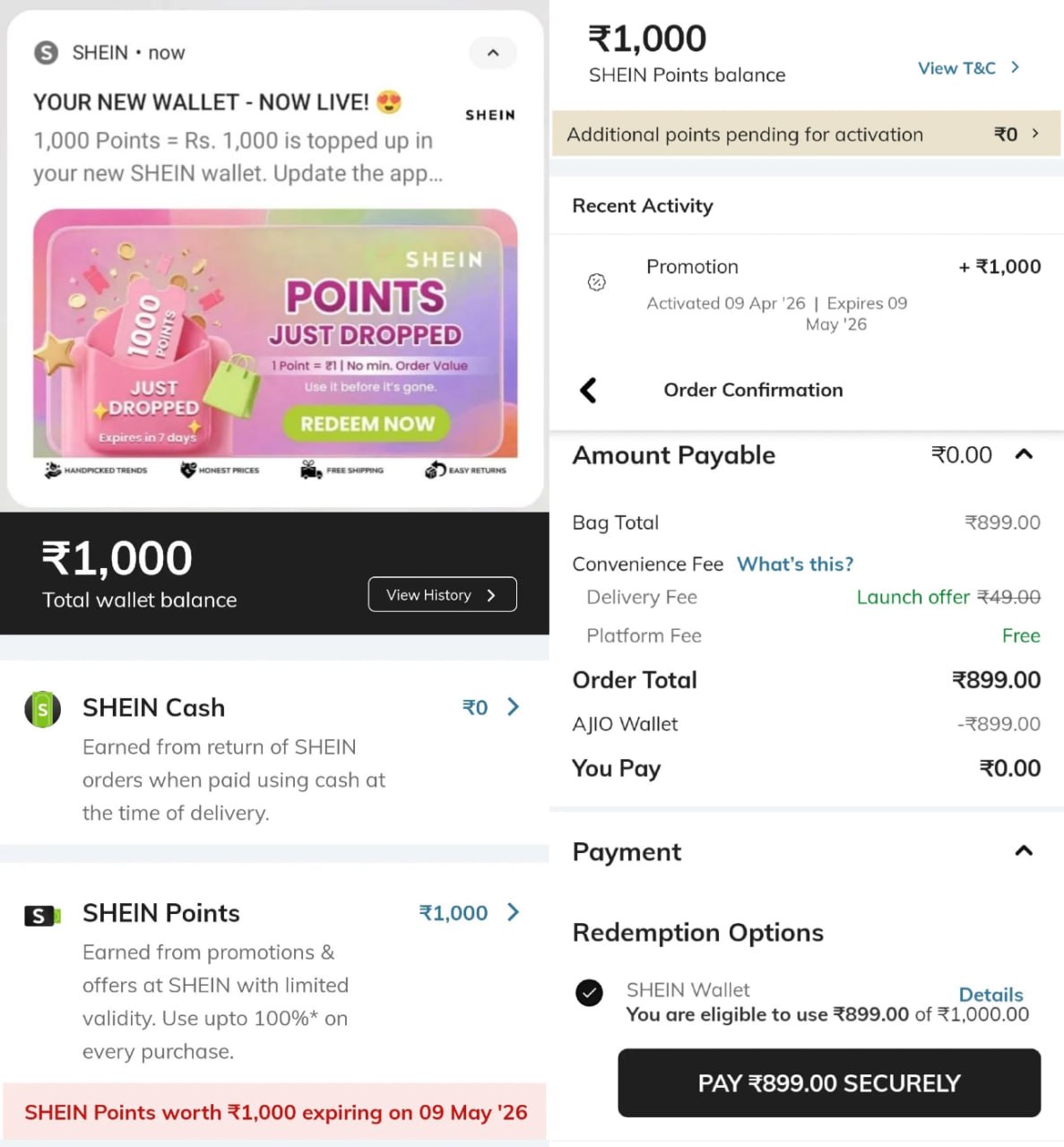Viewport: 1064px width, 1147px height.
Task: Collapse the SHEIN wallet notification
Action: 492,54
